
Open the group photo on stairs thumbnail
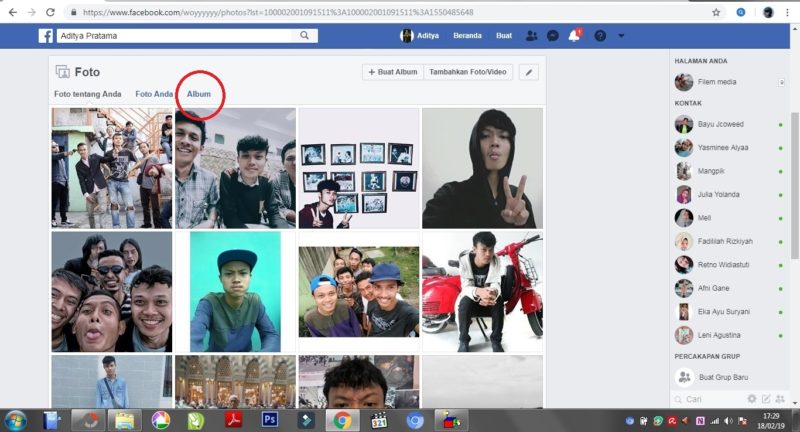[112, 168]
